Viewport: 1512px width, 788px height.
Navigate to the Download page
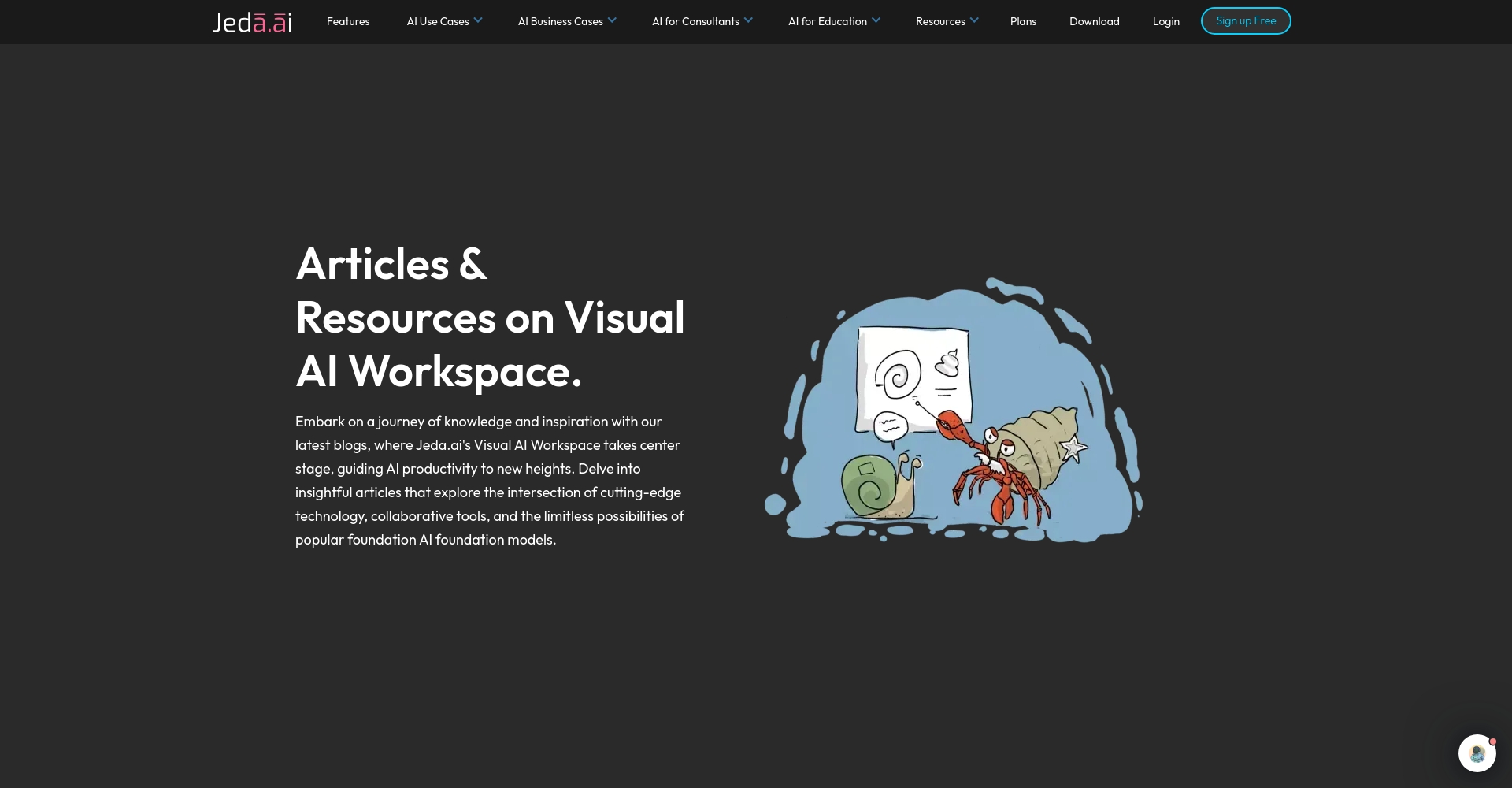(x=1094, y=21)
